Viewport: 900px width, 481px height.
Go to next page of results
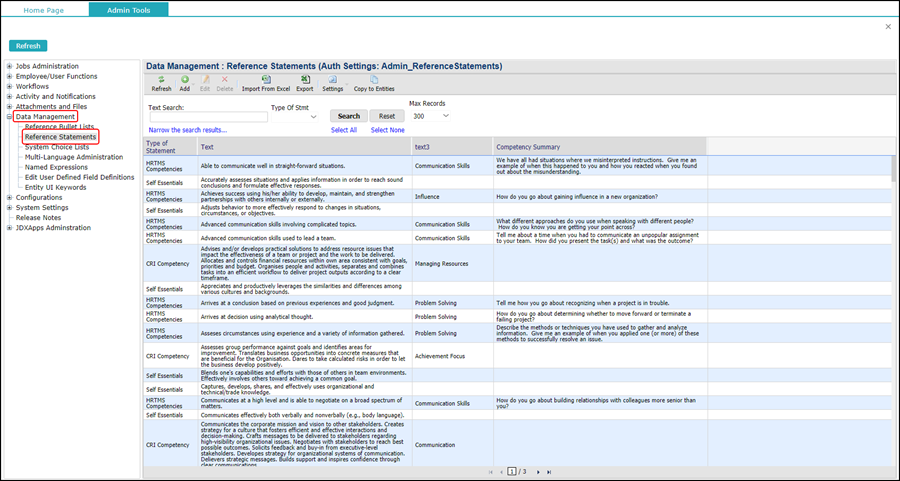(538, 471)
